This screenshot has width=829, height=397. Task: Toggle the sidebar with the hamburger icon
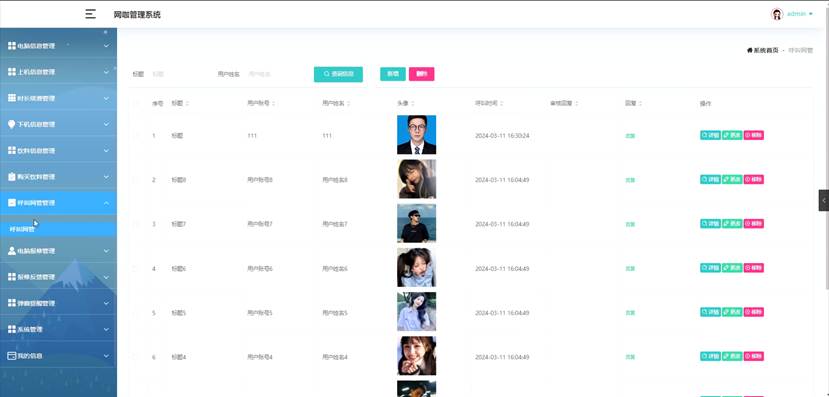pyautogui.click(x=90, y=14)
